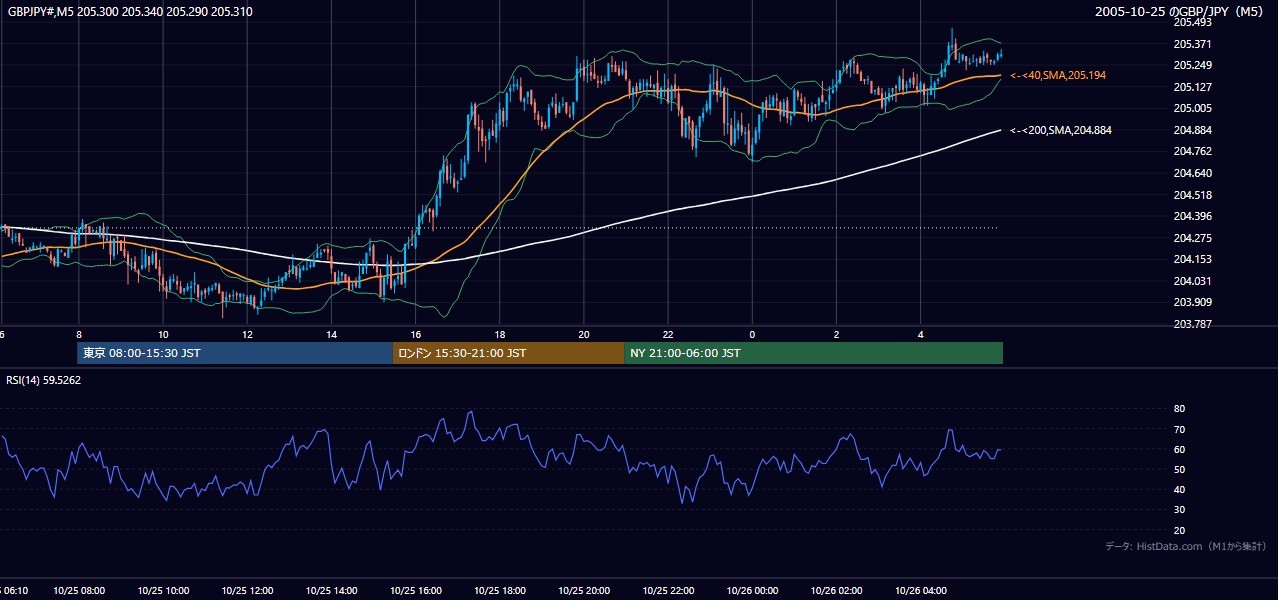Screen dimensions: 1278x600
Task: Click RSI scale value 40
Action: click(1179, 489)
